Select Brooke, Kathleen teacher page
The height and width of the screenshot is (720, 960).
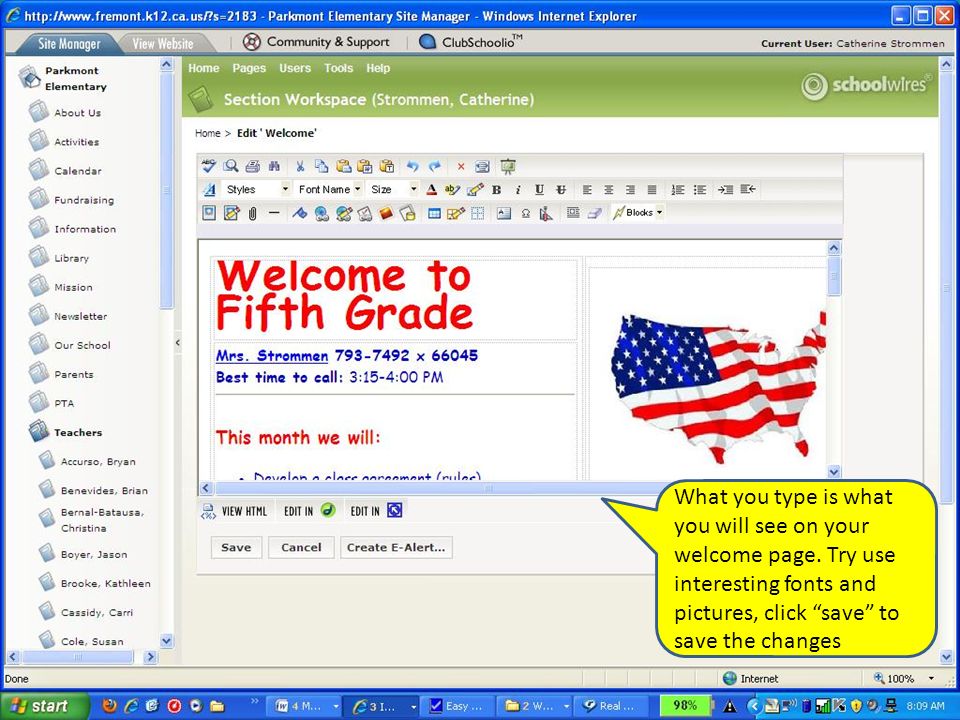click(x=105, y=583)
